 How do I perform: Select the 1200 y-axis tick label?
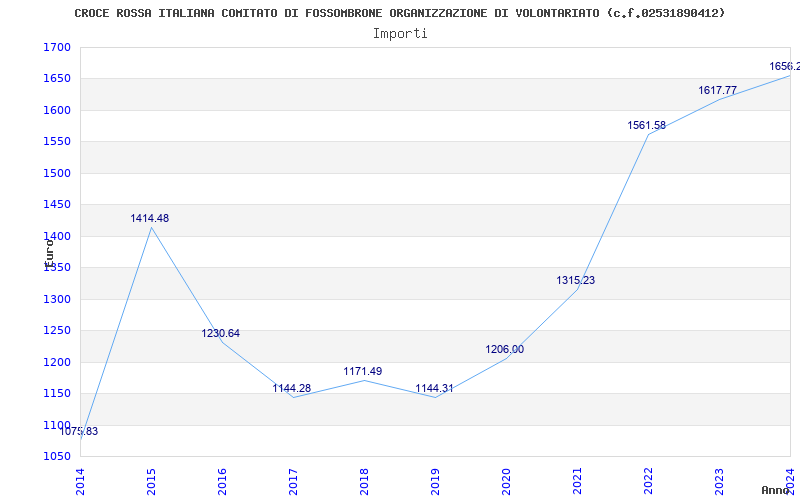(x=57, y=362)
